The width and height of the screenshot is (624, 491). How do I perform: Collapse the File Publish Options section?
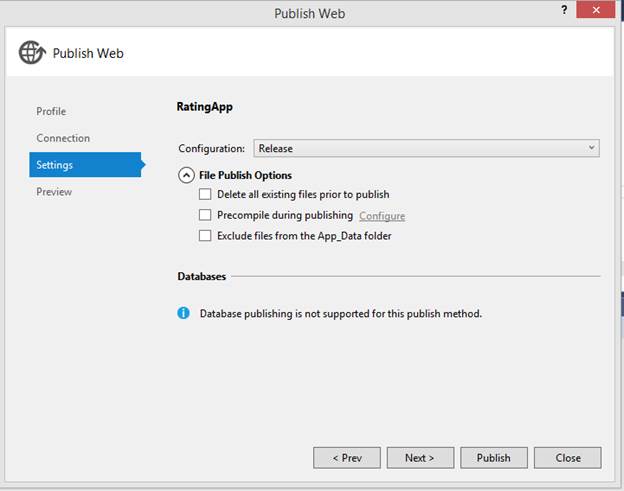185,175
